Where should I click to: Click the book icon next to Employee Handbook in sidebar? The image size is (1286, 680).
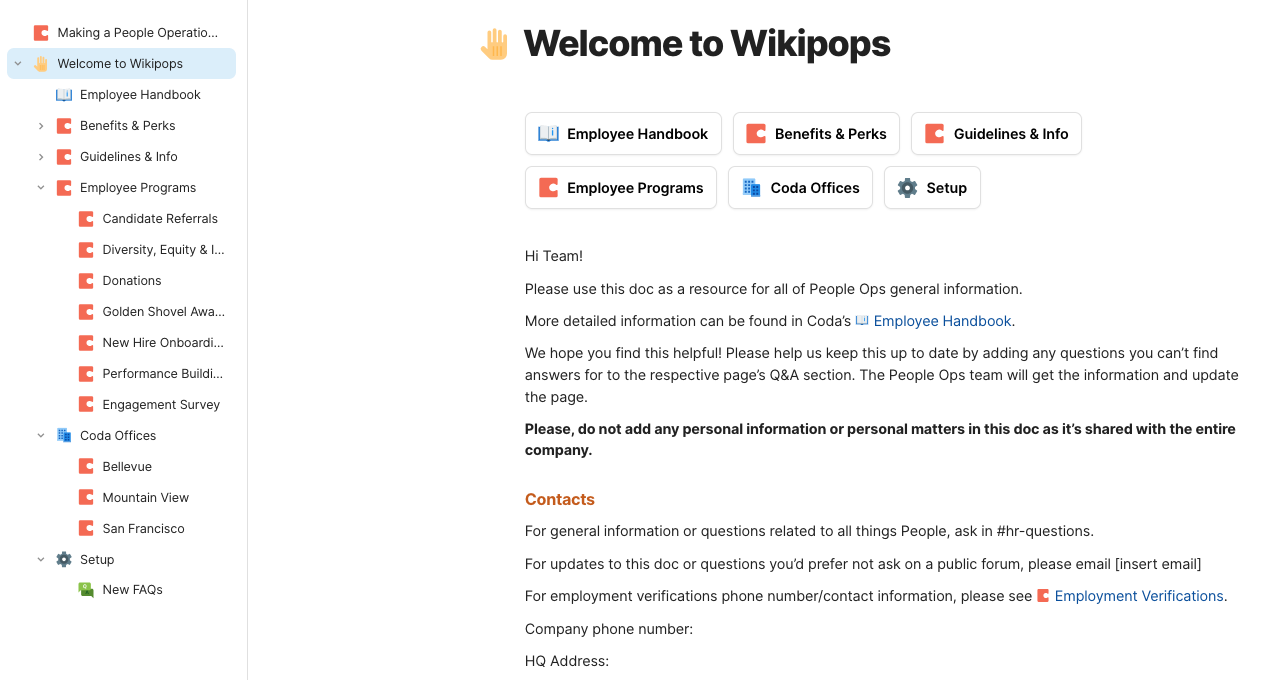coord(64,95)
